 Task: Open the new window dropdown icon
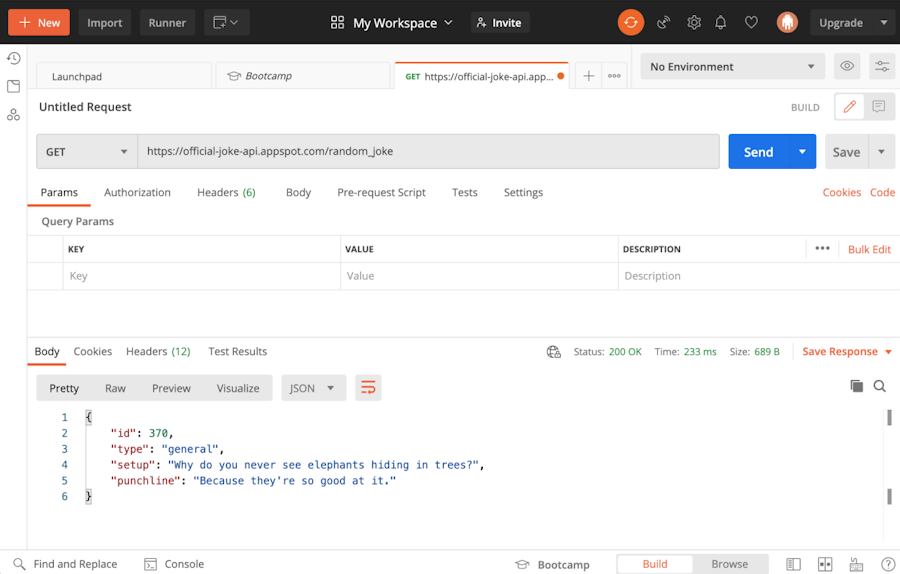(x=226, y=22)
